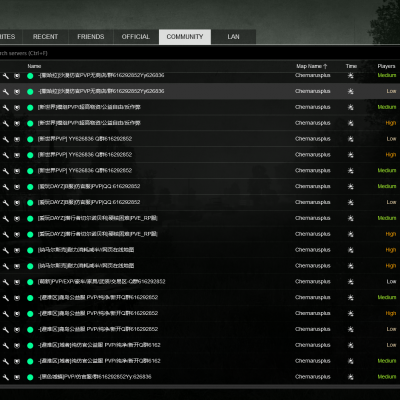This screenshot has height=400, width=400.
Task: Select last server name ending Yy:626836
Action: [x=95, y=377]
